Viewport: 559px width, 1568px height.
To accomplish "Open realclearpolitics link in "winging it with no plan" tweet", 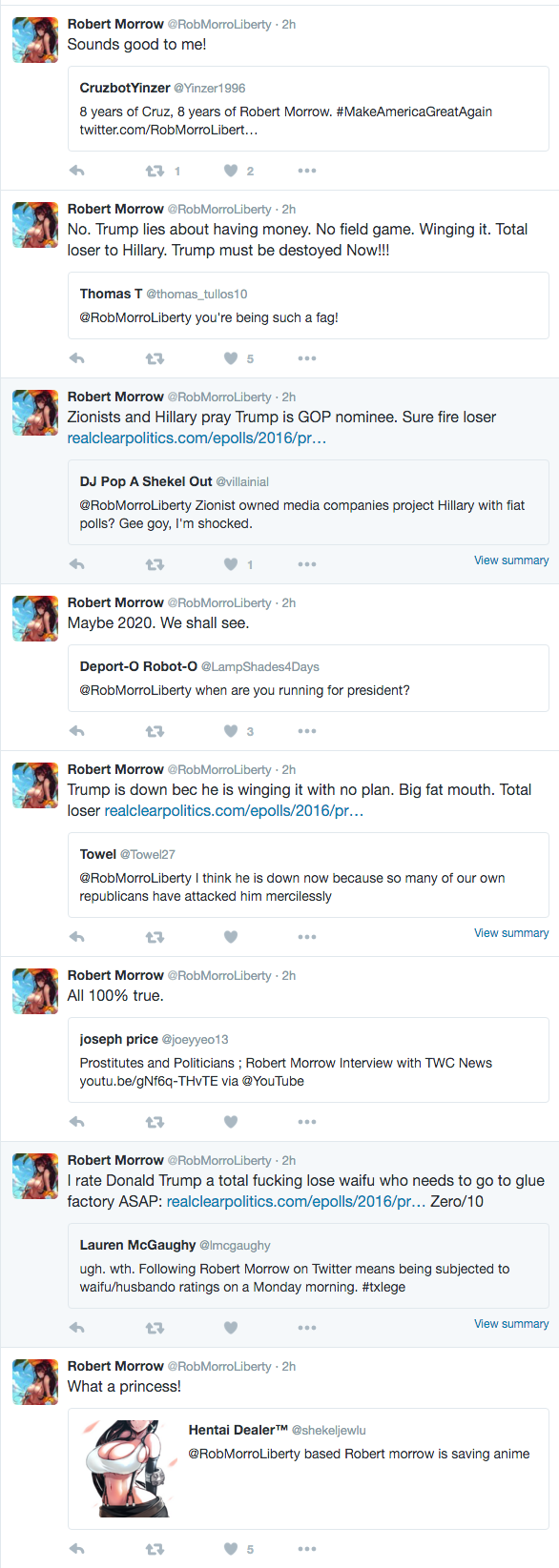I will coord(234,811).
